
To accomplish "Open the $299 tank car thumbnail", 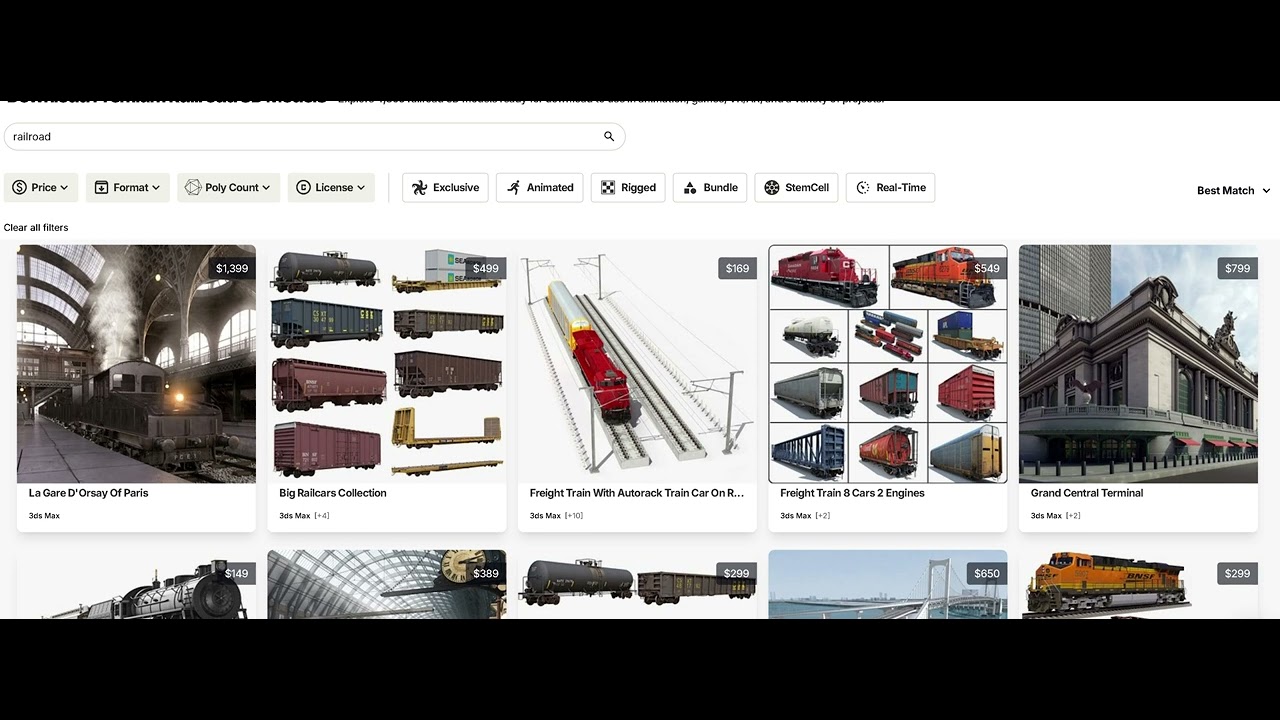I will (637, 585).
